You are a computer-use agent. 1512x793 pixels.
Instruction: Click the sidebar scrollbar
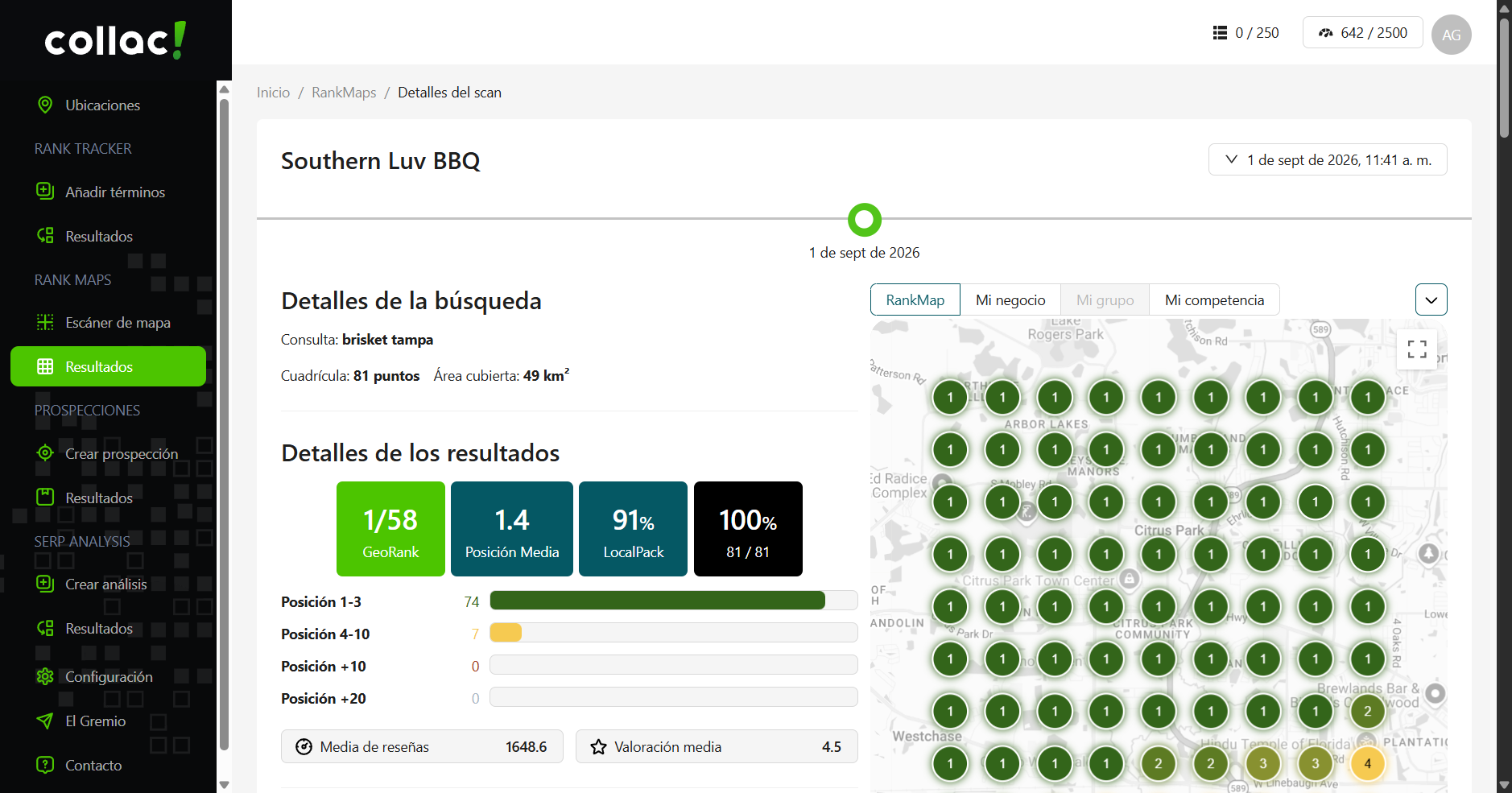225,423
